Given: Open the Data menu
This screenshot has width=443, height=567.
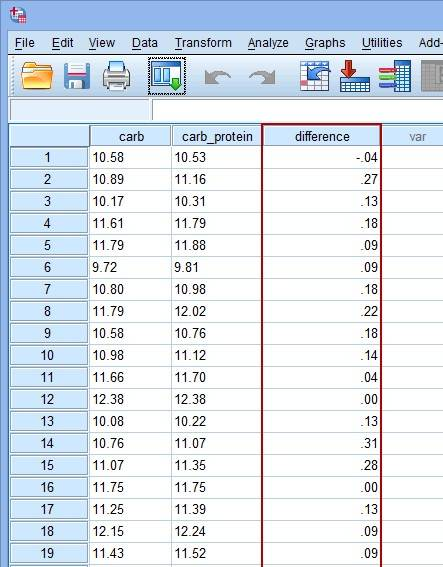Looking at the screenshot, I should 145,43.
